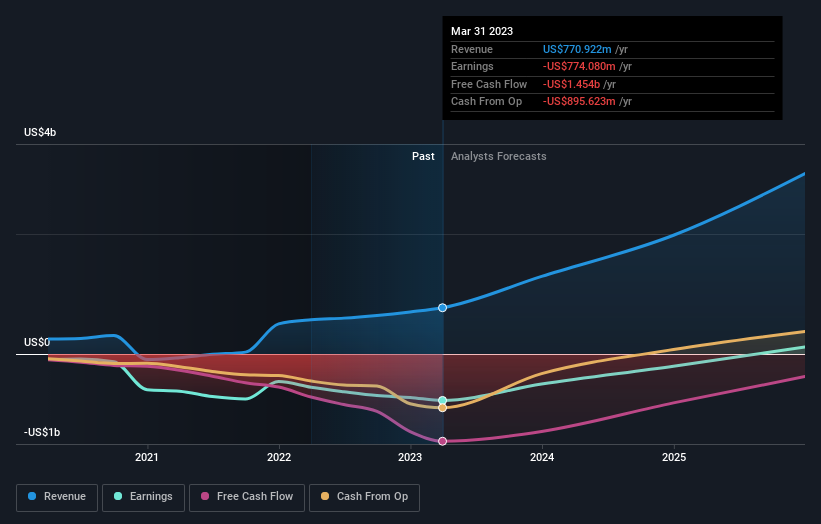Click the Free Cash Flow label in tooltip
This screenshot has width=821, height=524.
click(489, 84)
